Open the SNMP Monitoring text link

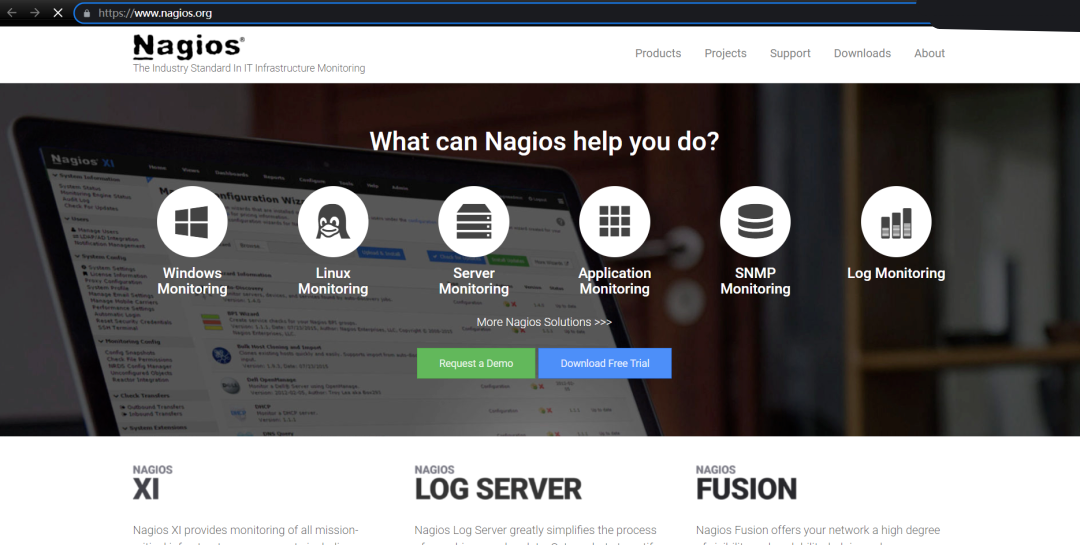(x=755, y=281)
